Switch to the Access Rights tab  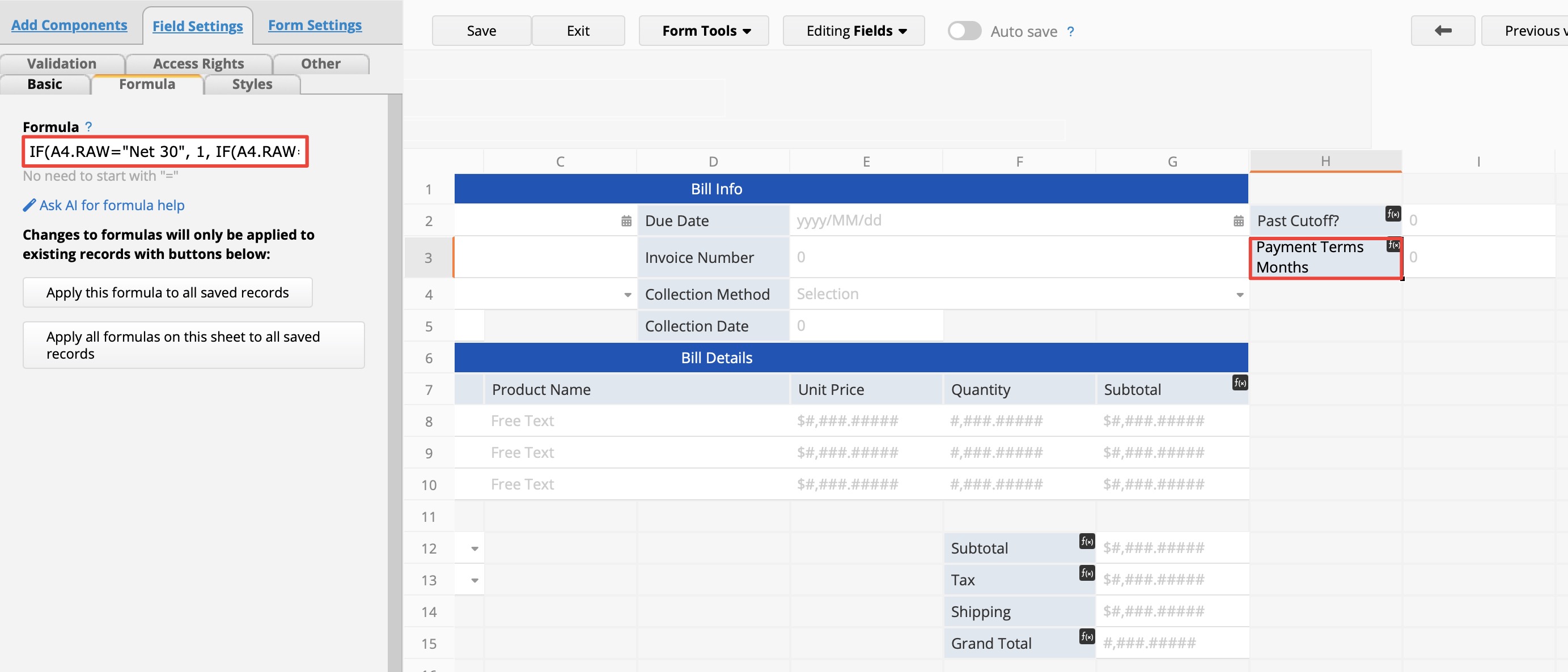pos(198,64)
